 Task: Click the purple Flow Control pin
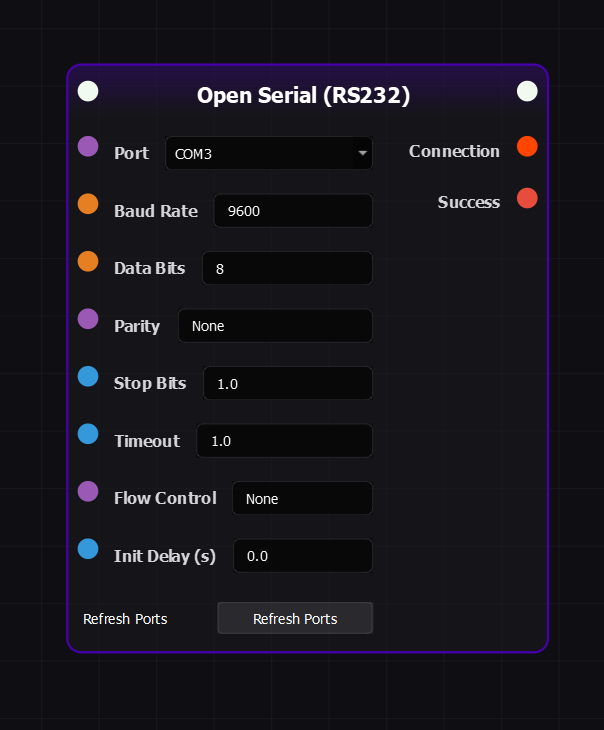(88, 492)
